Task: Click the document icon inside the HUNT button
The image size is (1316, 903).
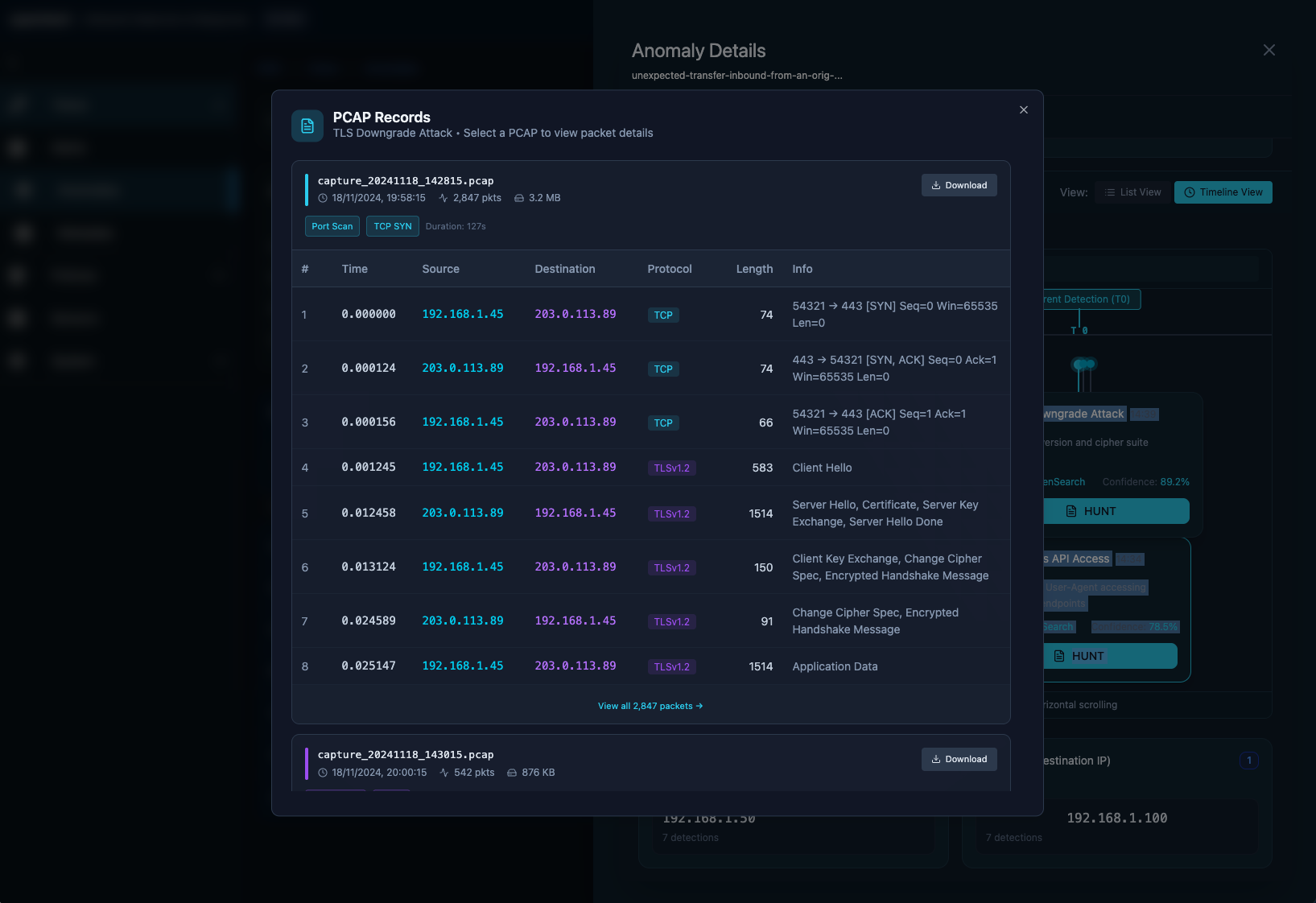Action: click(1071, 511)
